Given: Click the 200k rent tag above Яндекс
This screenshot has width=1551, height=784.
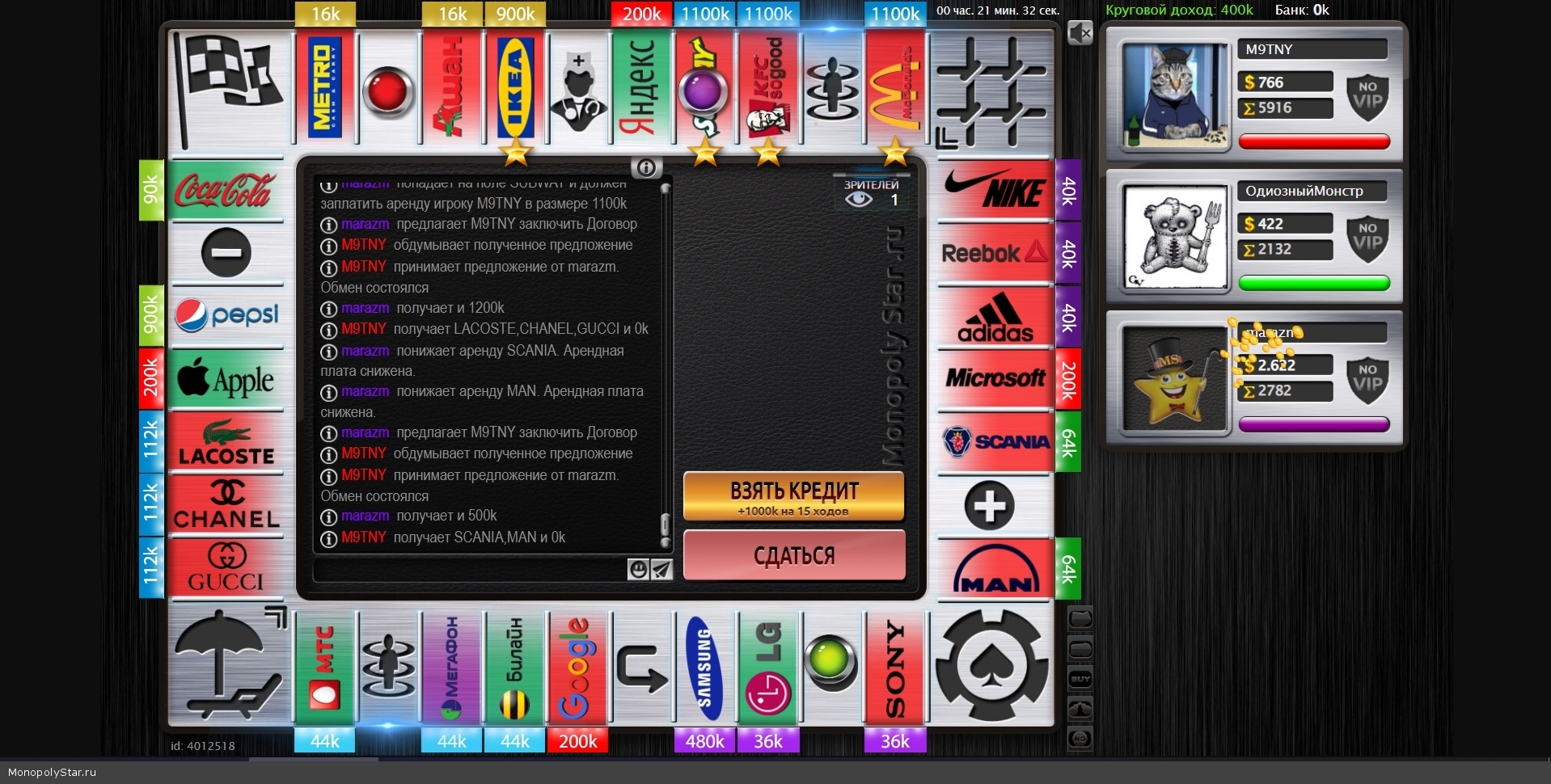Looking at the screenshot, I should tap(641, 14).
